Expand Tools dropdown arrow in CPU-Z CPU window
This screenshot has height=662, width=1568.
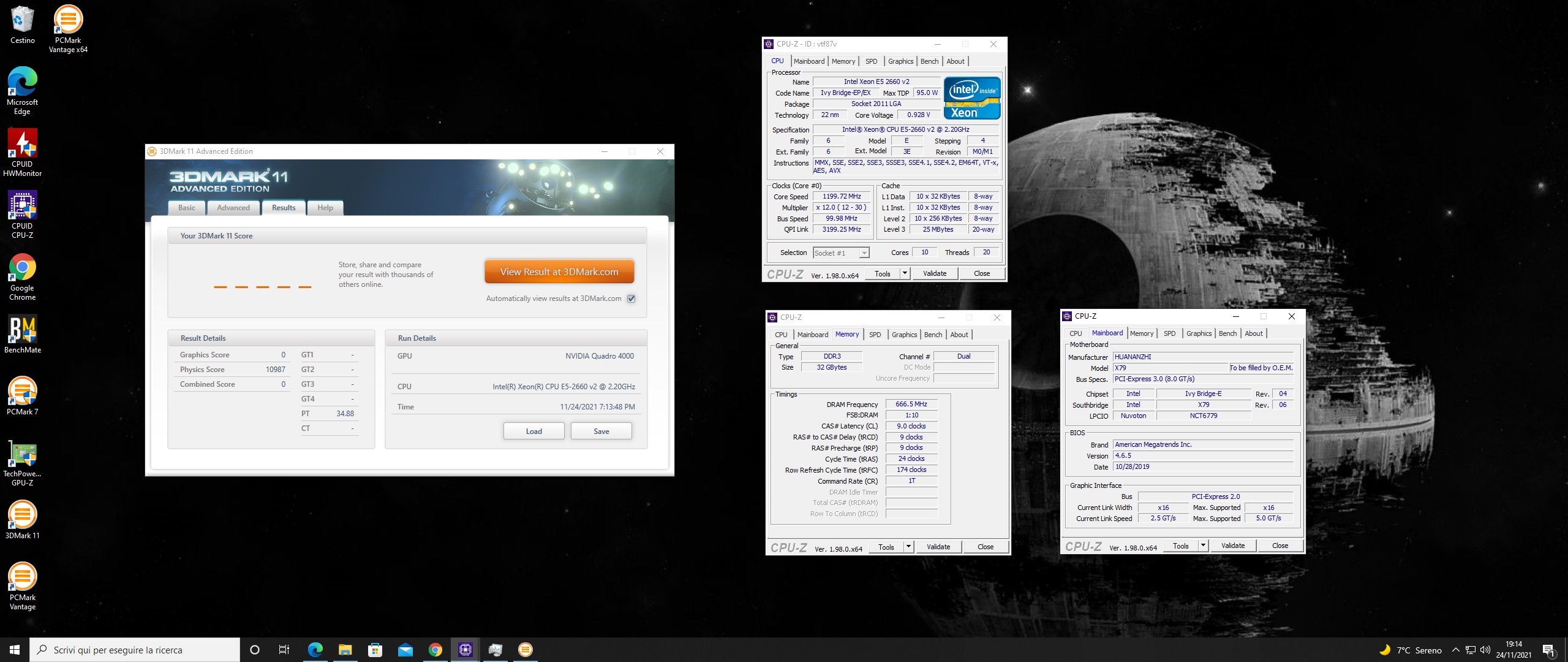(905, 273)
